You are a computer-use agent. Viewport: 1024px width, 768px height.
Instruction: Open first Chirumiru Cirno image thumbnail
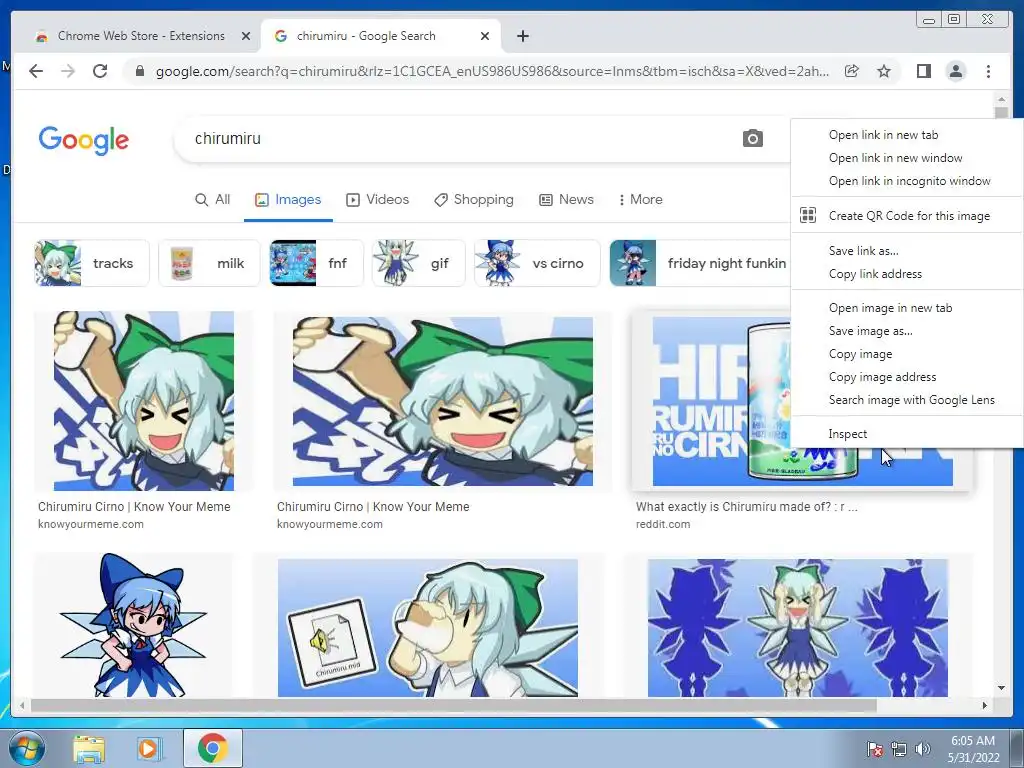coord(144,401)
